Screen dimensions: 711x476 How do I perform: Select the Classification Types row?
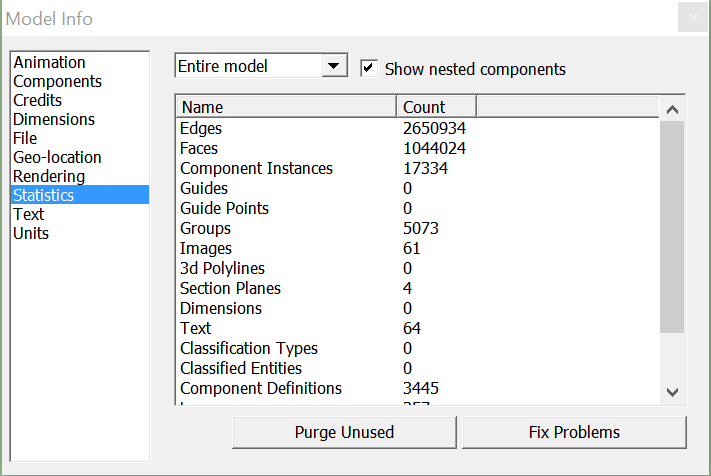[417, 348]
